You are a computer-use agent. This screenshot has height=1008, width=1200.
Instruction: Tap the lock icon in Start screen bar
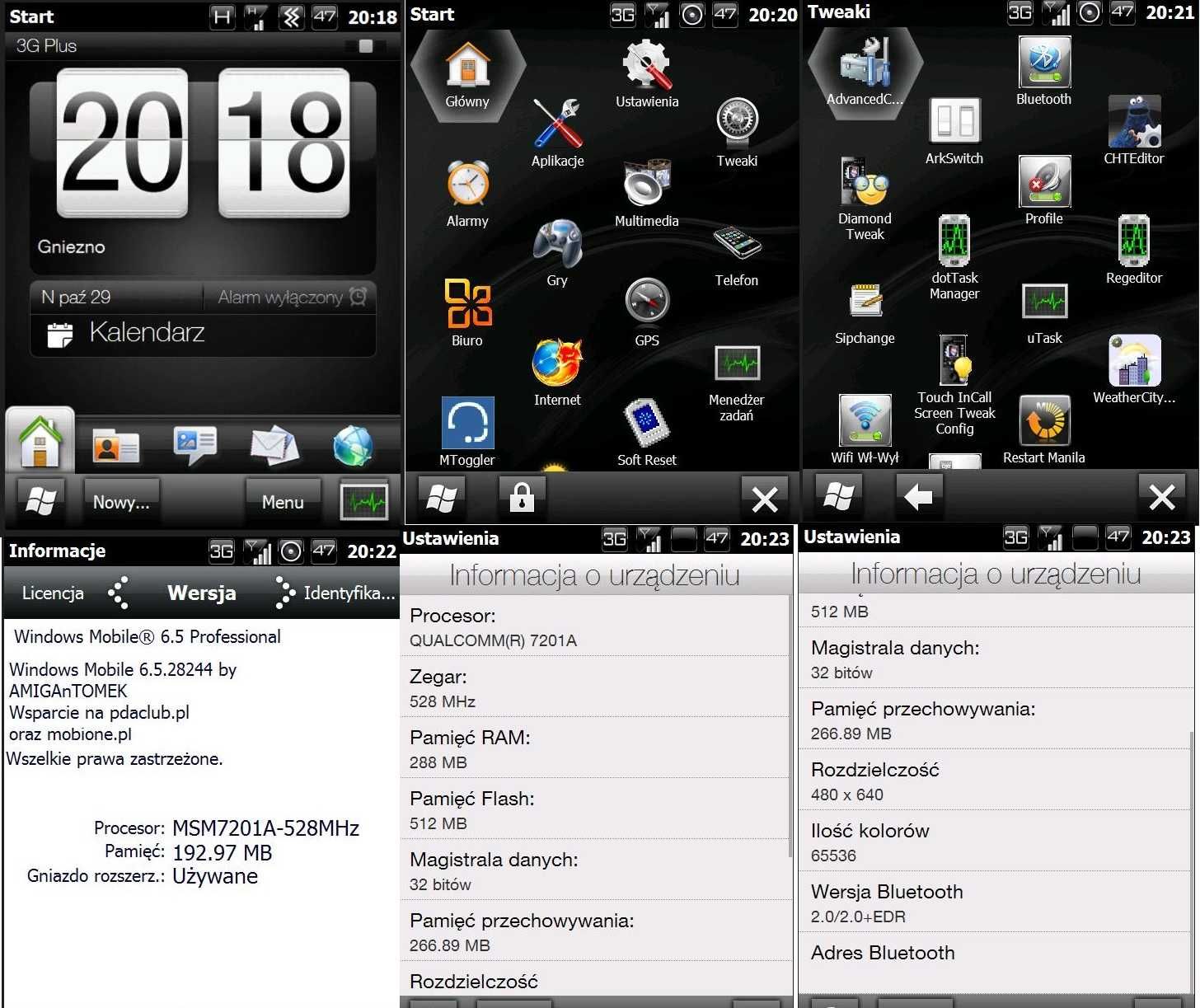tap(522, 498)
